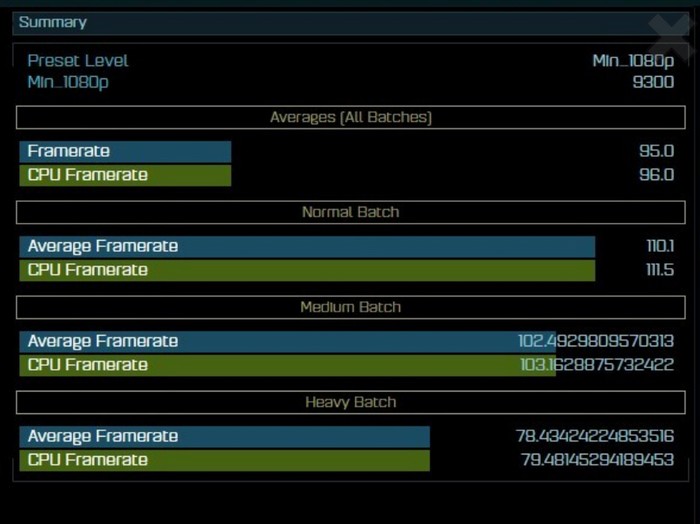Click the Medium Batch section header
700x524 pixels.
click(x=350, y=308)
